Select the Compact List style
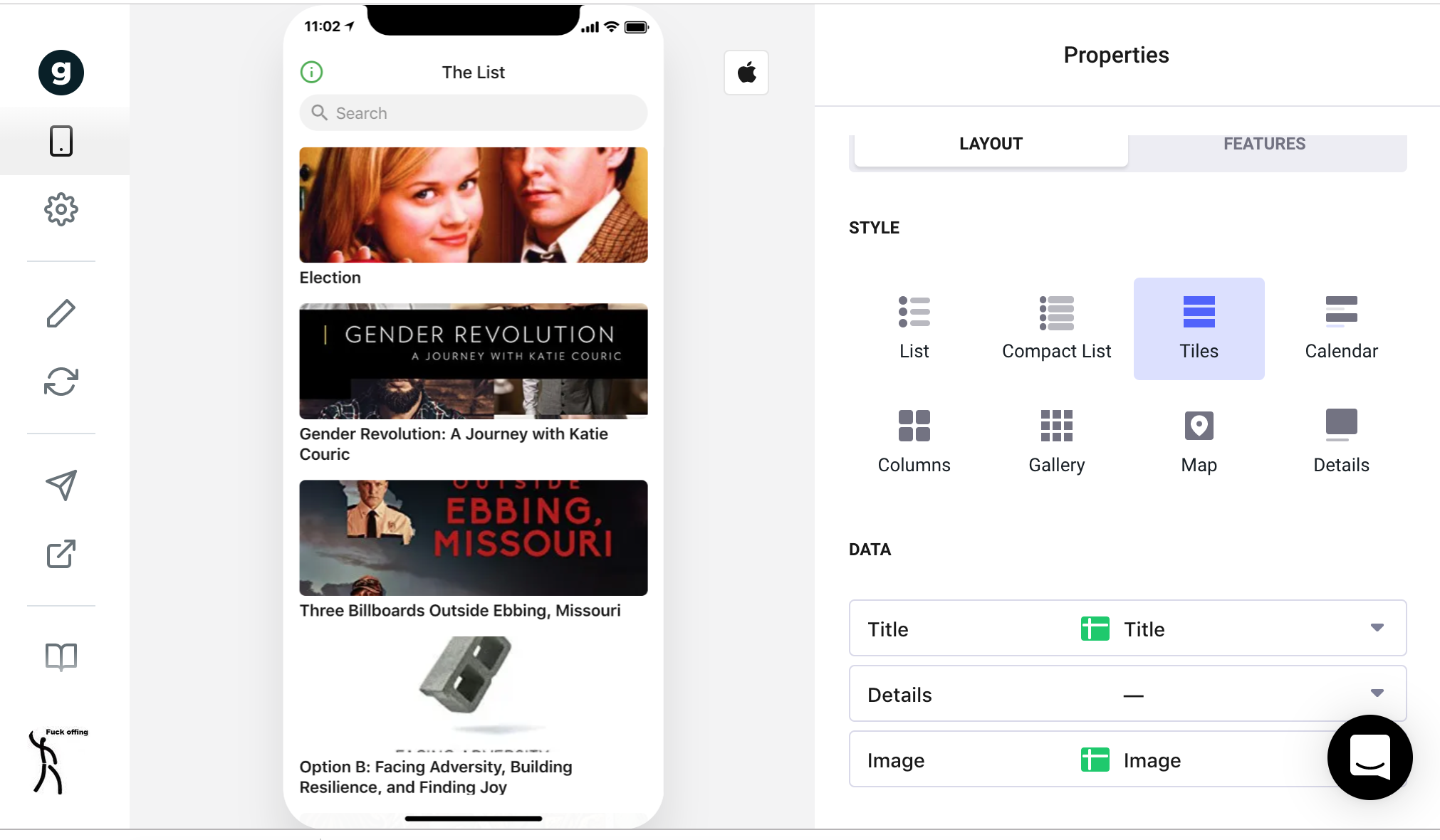The height and width of the screenshot is (840, 1440). (x=1056, y=327)
